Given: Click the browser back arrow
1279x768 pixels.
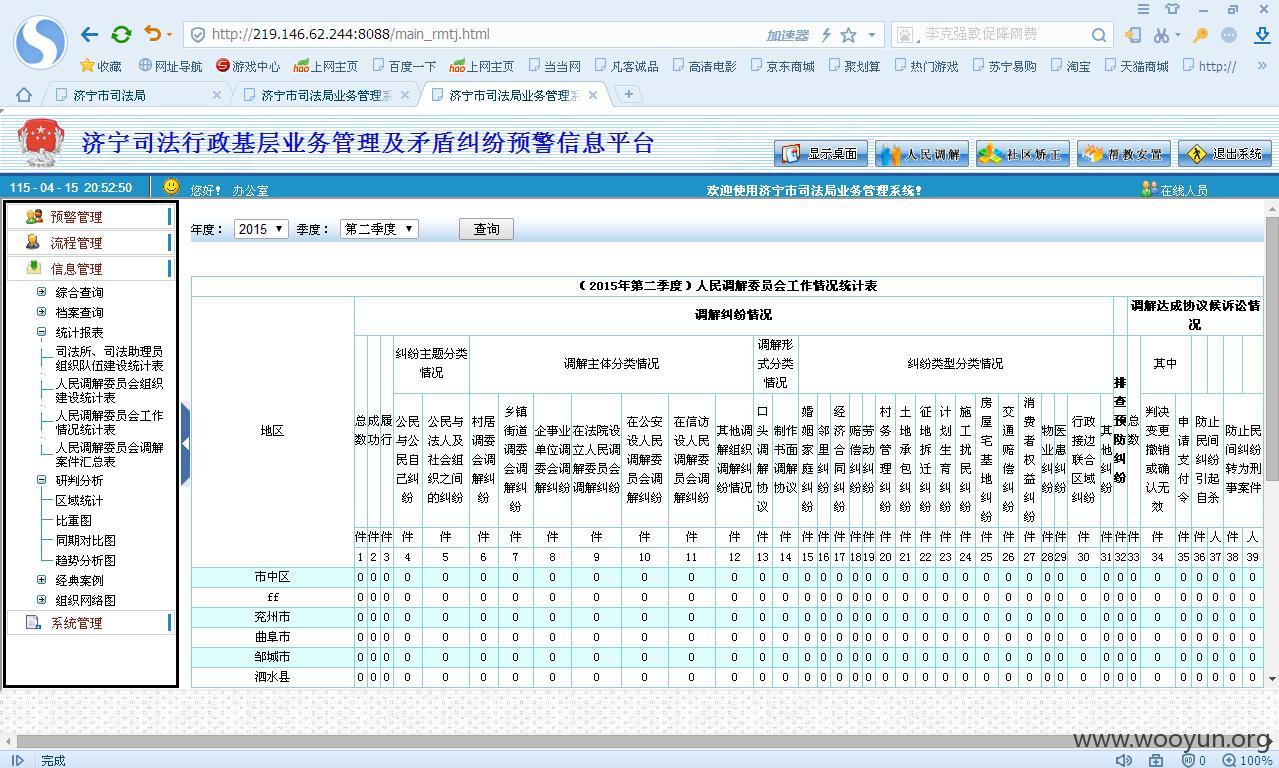Looking at the screenshot, I should tap(90, 34).
